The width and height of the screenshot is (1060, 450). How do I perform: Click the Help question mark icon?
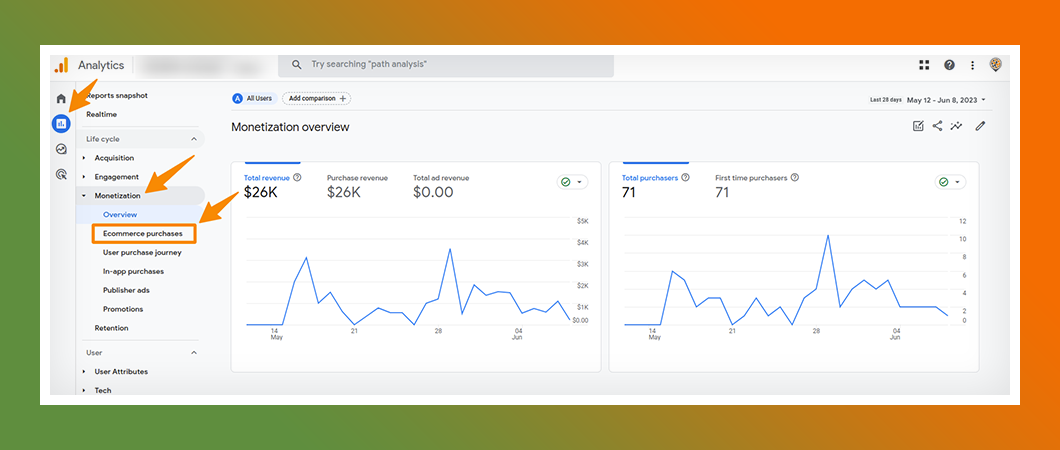pos(949,65)
